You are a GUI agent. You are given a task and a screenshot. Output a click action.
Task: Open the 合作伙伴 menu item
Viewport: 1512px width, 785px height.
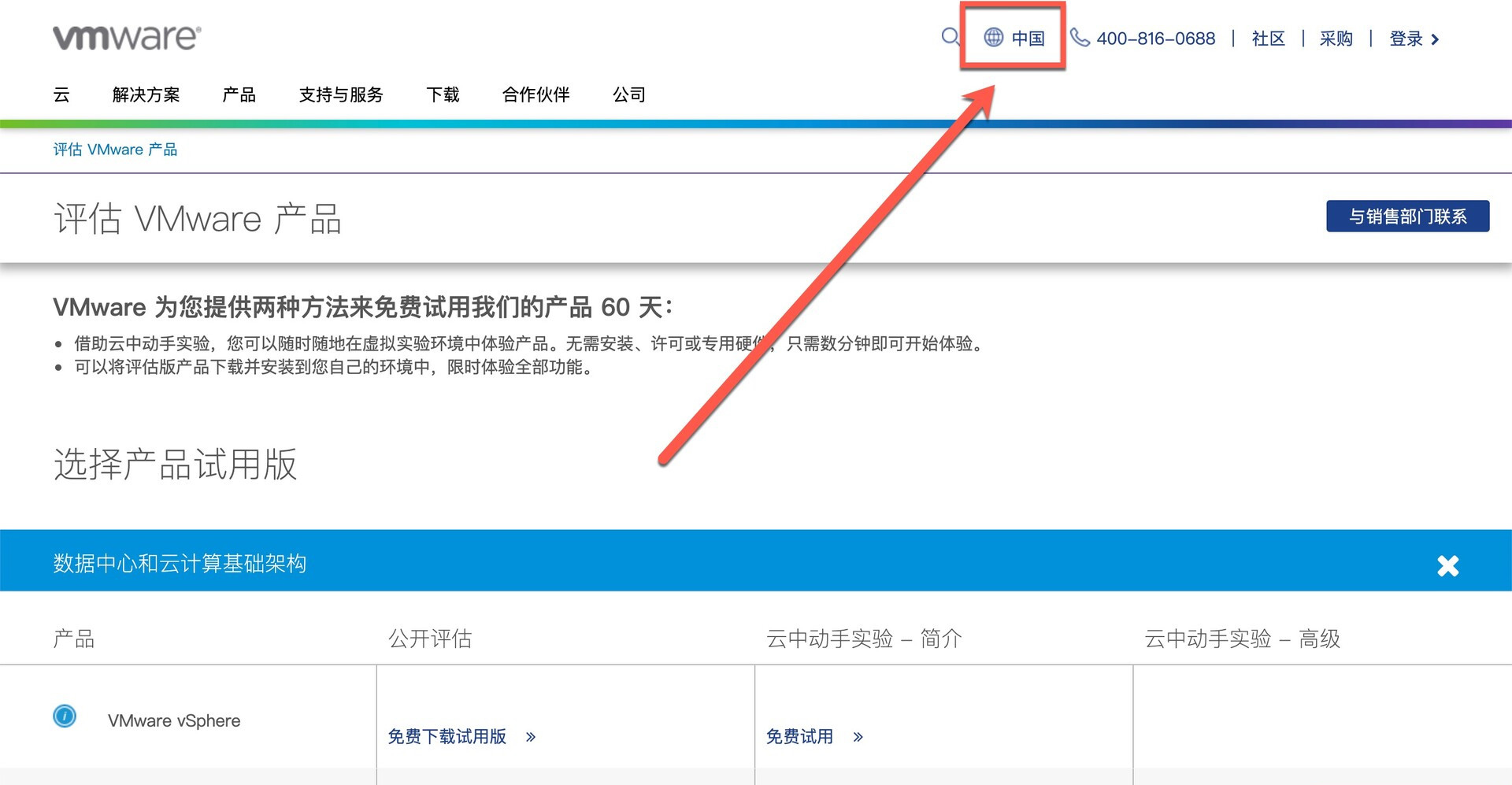pos(535,95)
